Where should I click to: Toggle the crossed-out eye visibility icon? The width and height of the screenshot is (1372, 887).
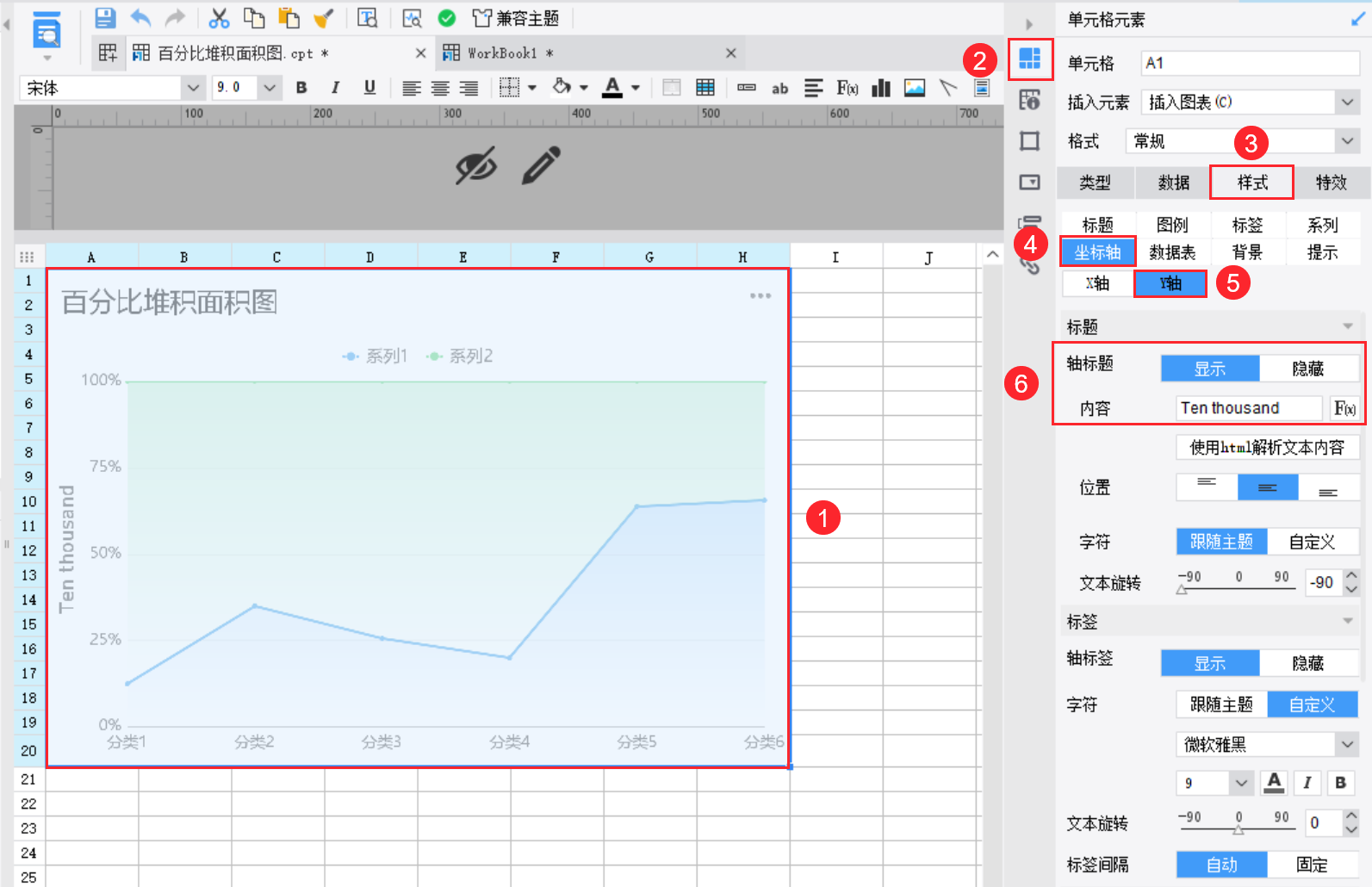click(476, 165)
